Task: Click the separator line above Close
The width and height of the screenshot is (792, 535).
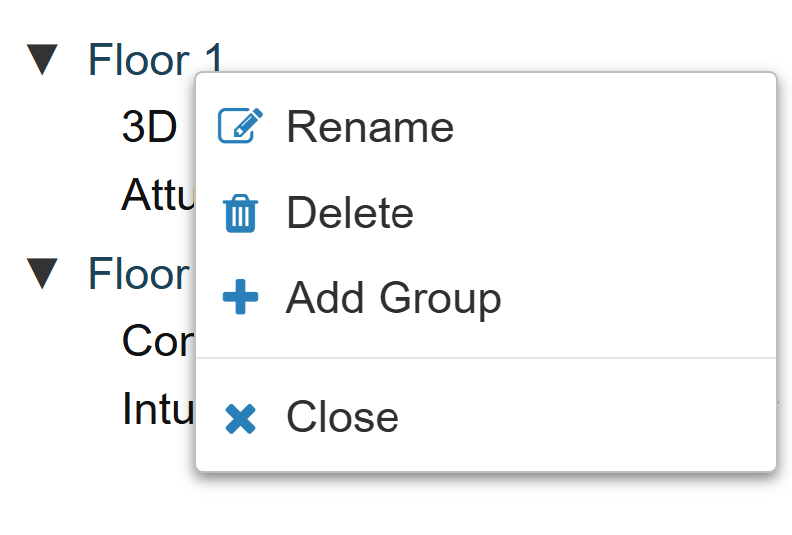Action: 485,357
